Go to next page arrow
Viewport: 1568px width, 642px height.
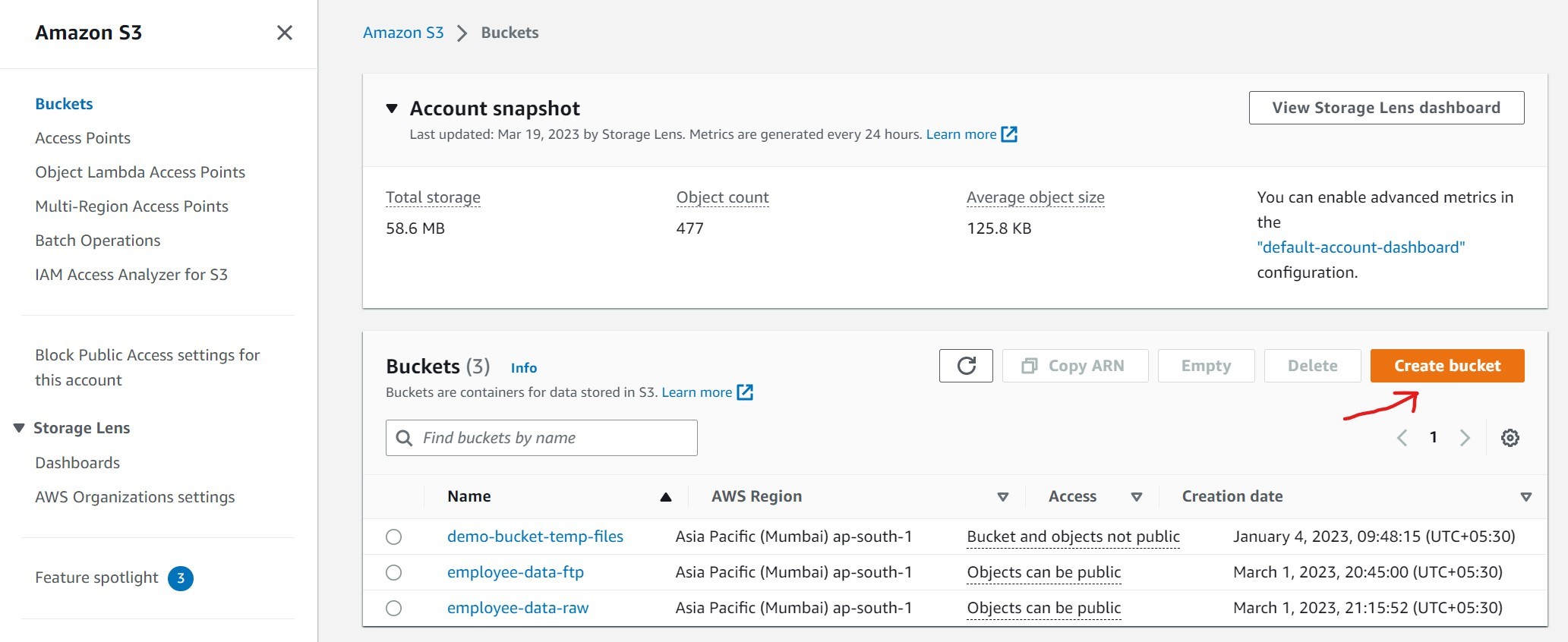click(1465, 438)
